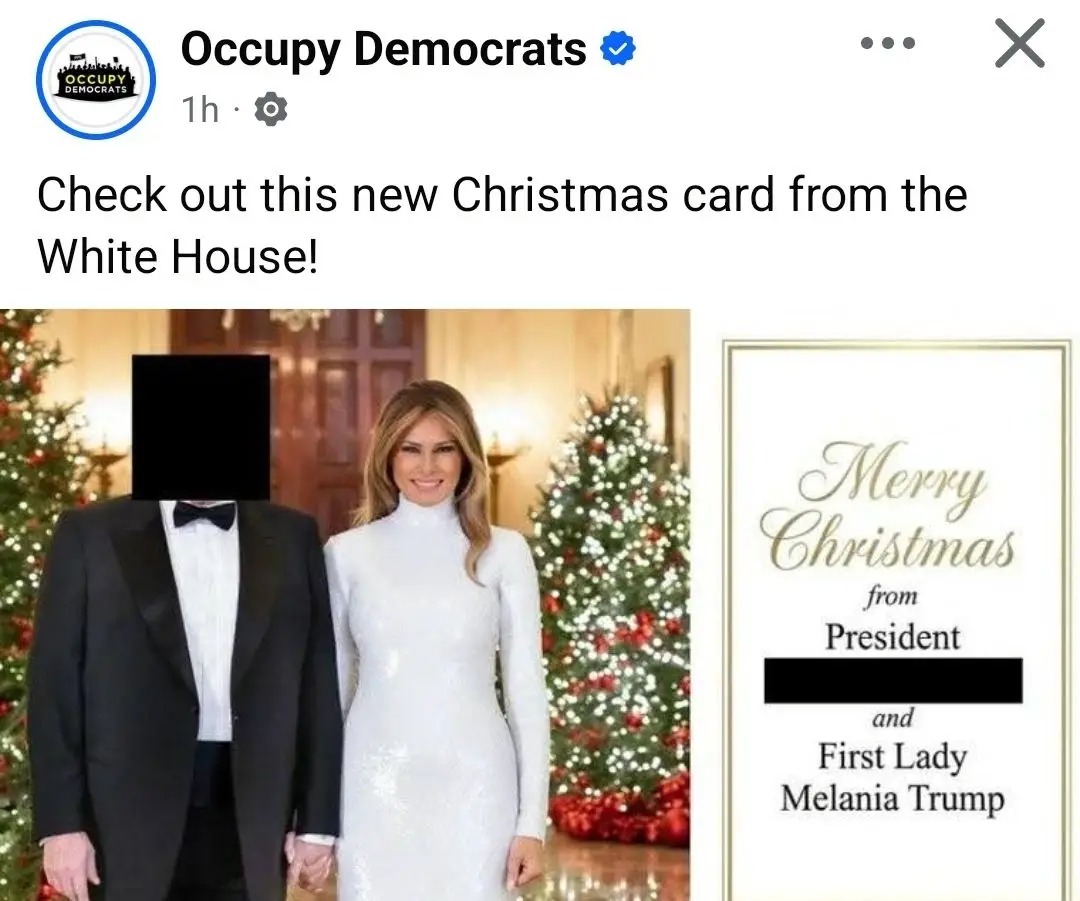The width and height of the screenshot is (1080, 901).
Task: Close the post with the X
Action: pos(1019,43)
